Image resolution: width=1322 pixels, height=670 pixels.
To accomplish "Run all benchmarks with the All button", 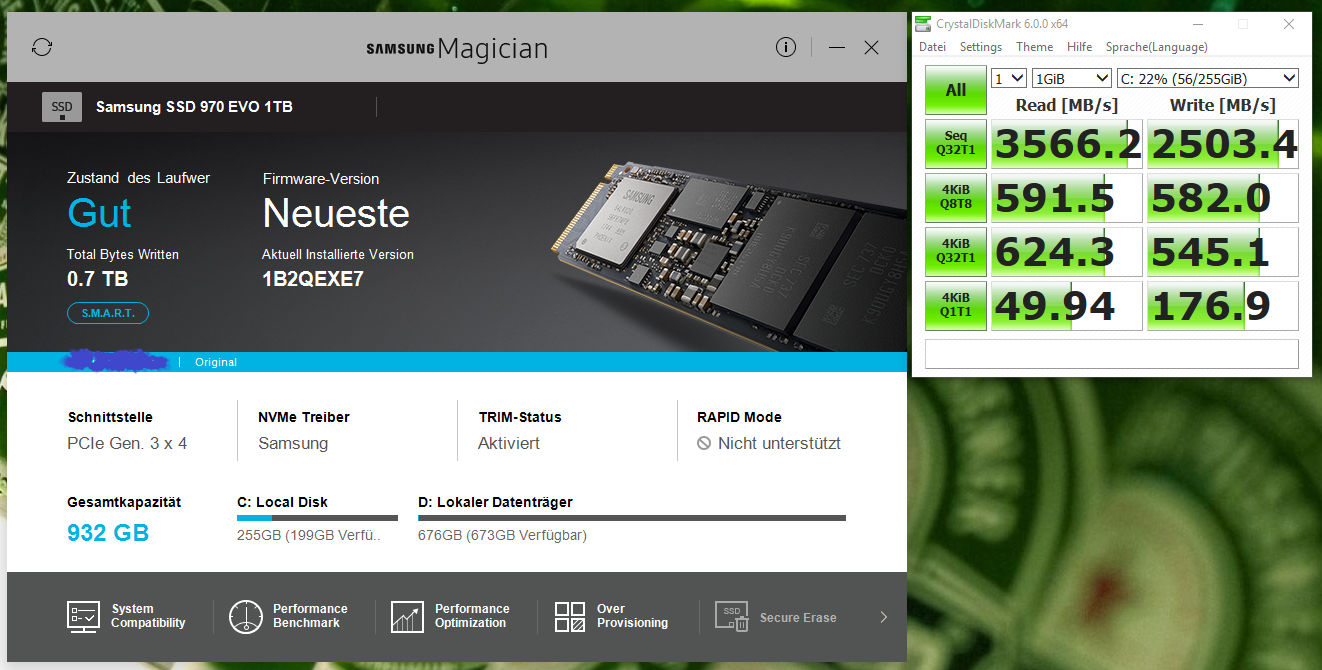I will pyautogui.click(x=955, y=90).
